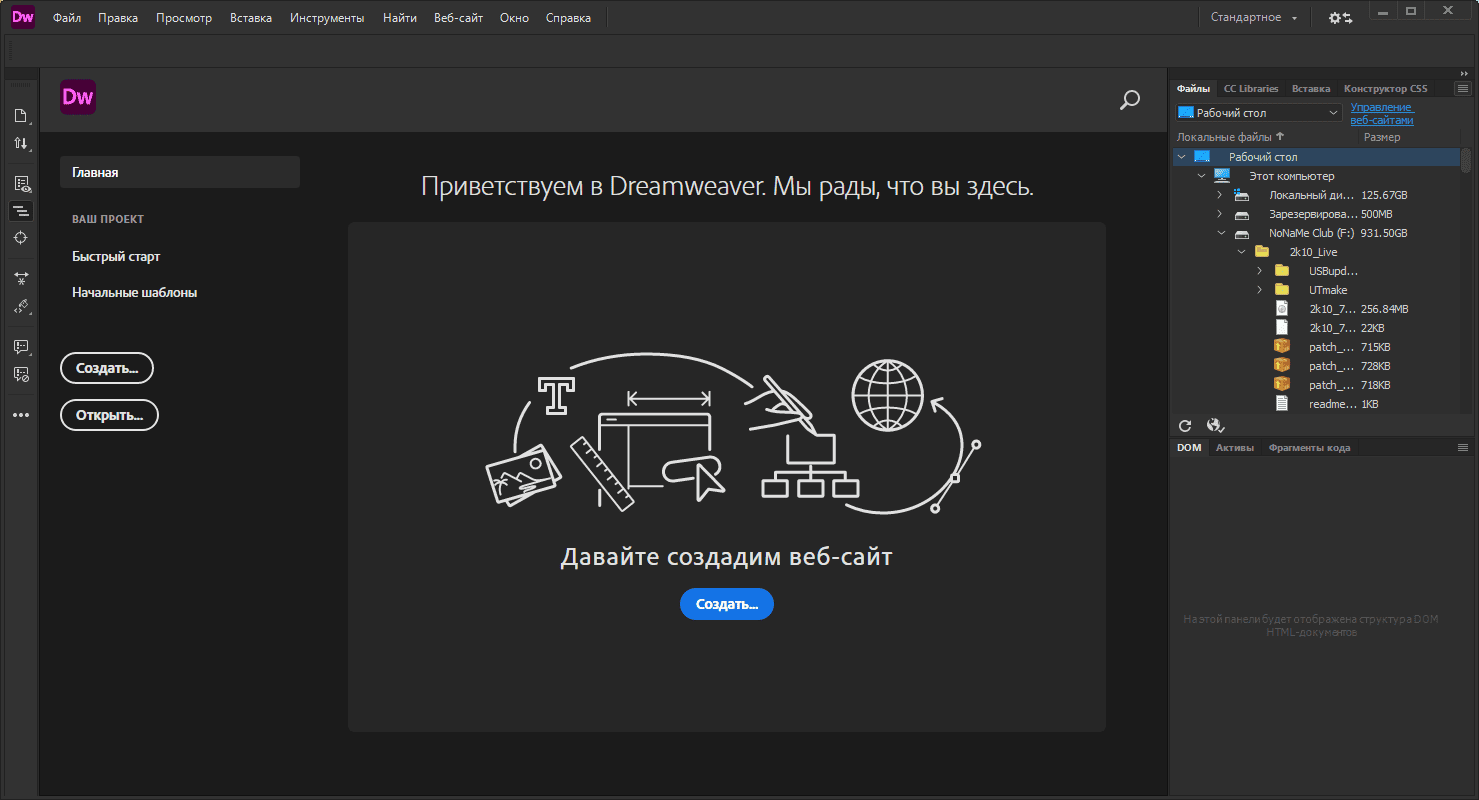Viewport: 1479px width, 800px height.
Task: Open the Стандартное workspace dropdown
Action: (x=1254, y=18)
